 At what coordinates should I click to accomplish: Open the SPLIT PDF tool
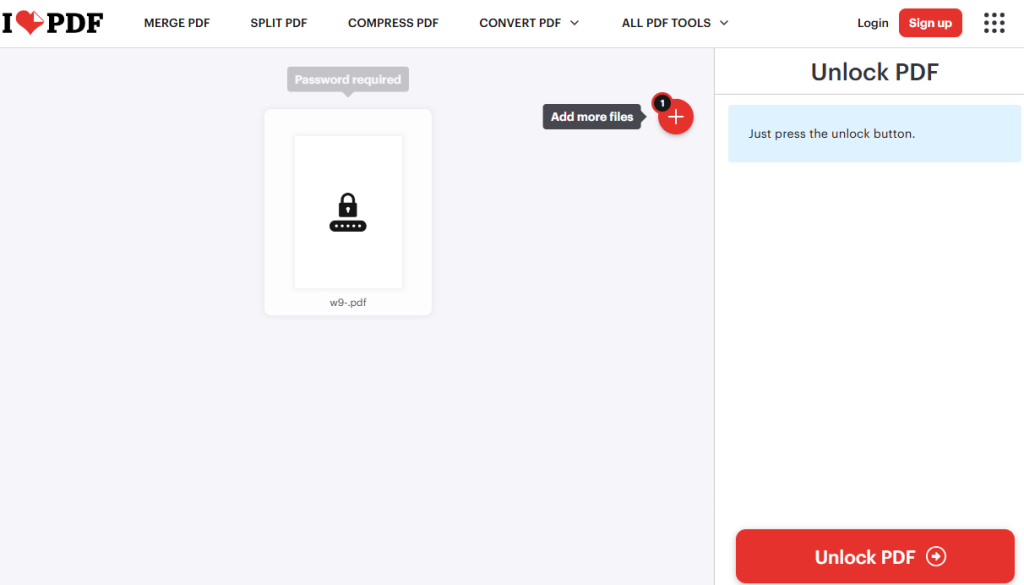click(278, 22)
